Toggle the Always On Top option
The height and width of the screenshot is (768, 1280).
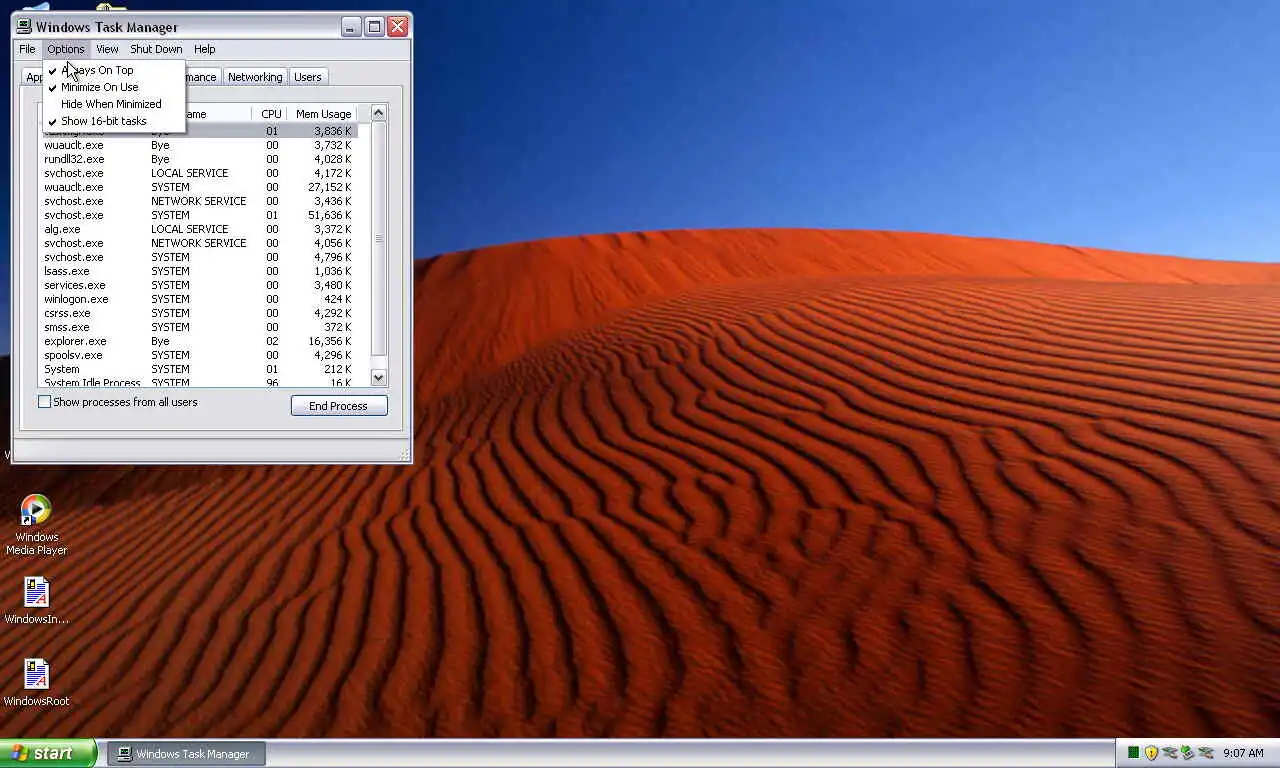(114, 70)
